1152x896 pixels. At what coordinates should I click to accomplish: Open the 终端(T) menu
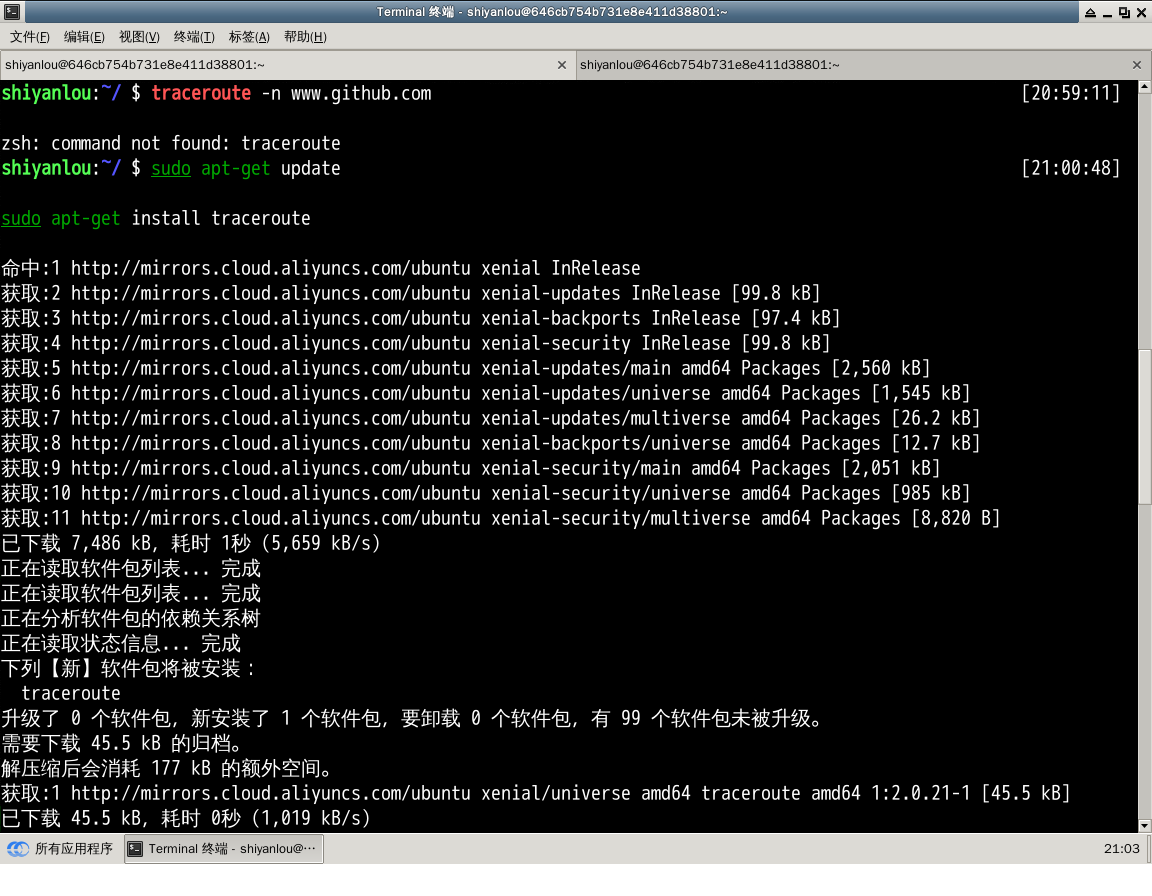[x=194, y=37]
